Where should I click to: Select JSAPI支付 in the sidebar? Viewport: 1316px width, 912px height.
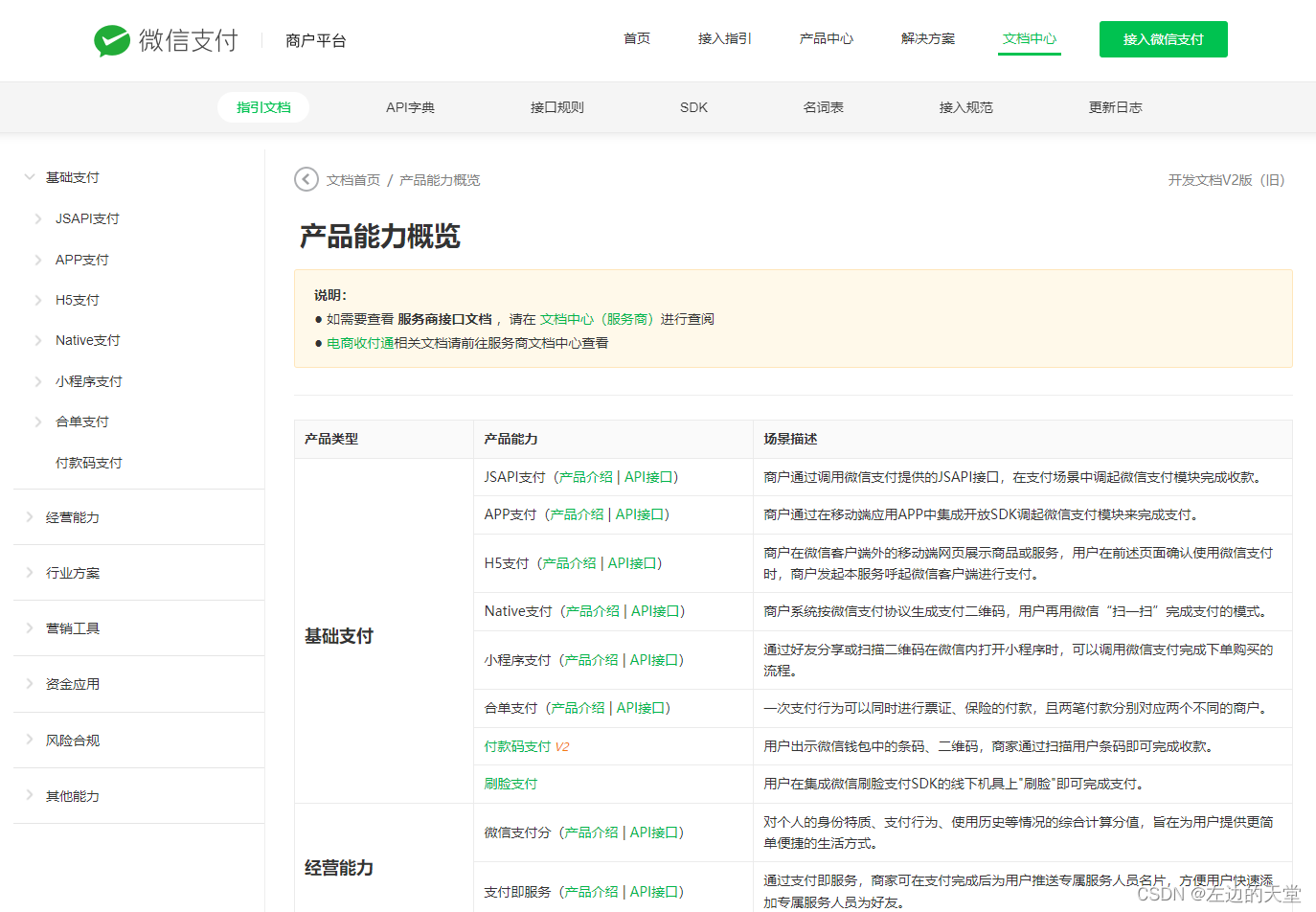point(88,218)
